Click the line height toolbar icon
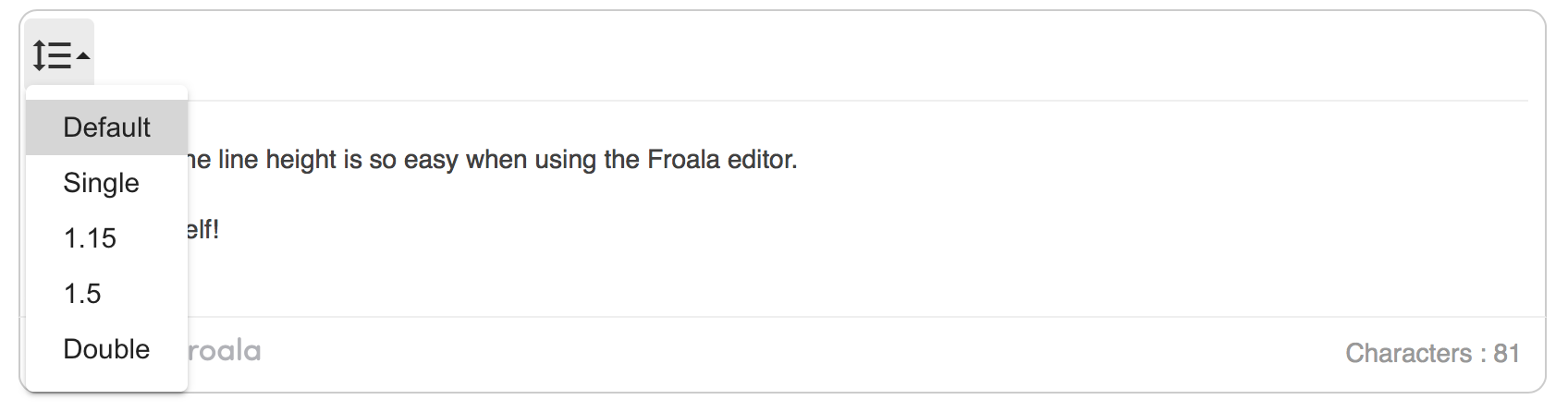The image size is (1568, 412). [52, 55]
